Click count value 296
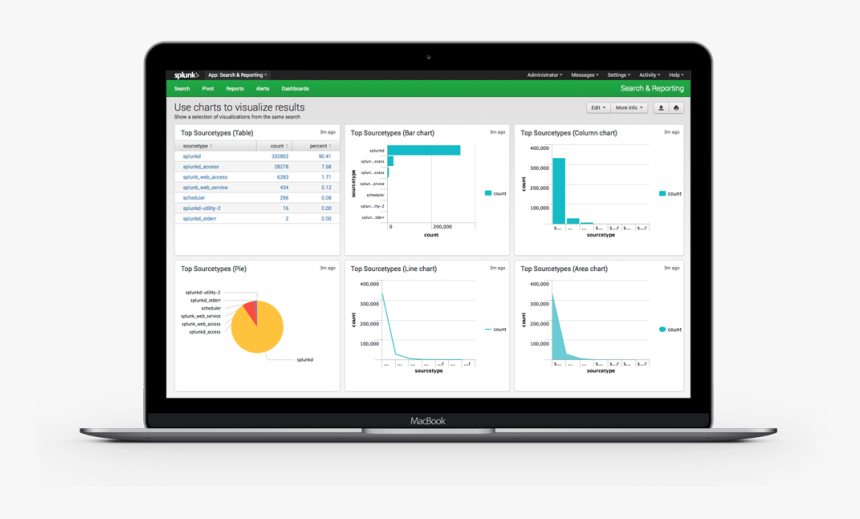The width and height of the screenshot is (860, 519). (x=284, y=198)
